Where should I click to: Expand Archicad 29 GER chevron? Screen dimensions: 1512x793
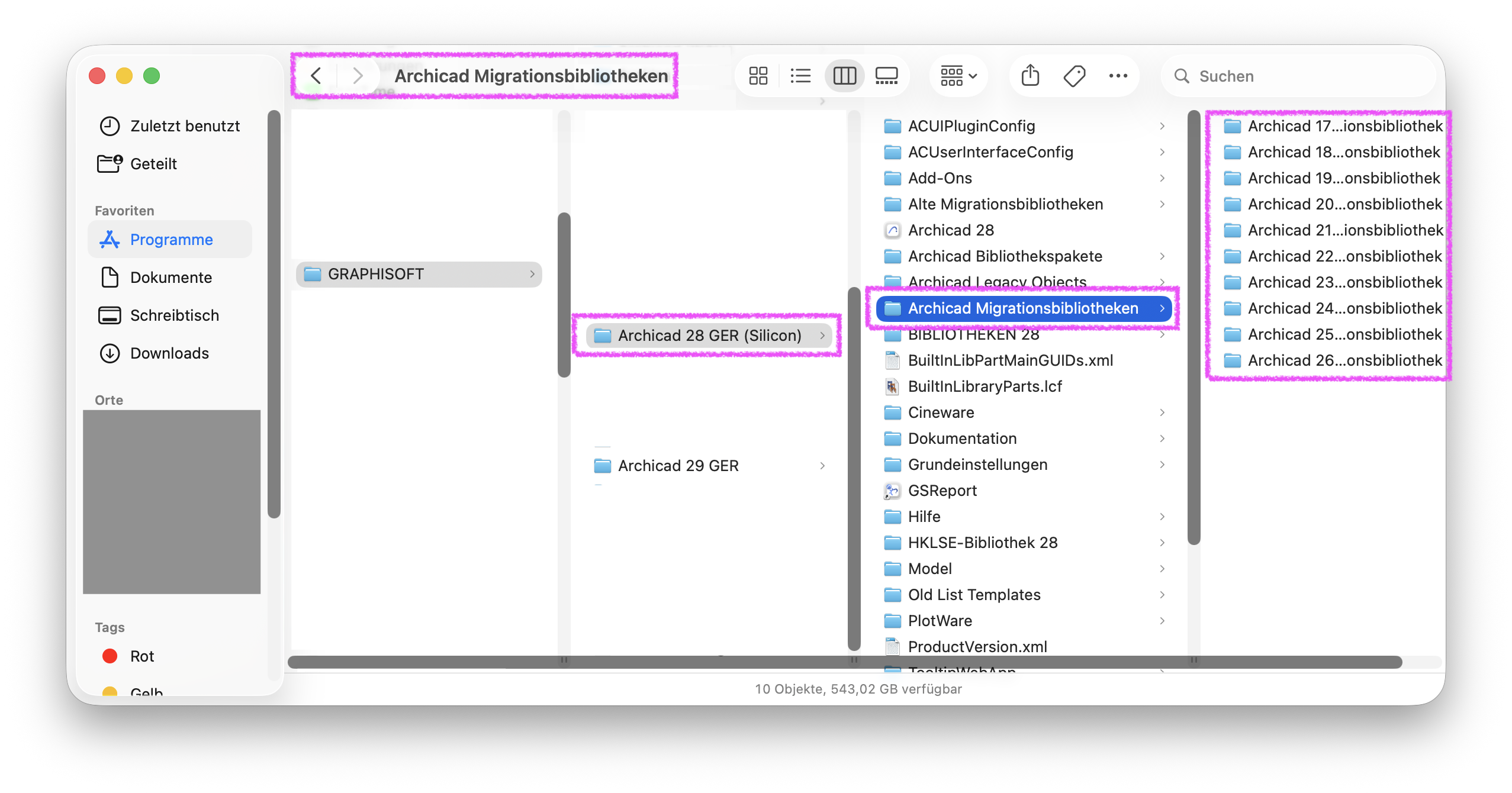822,466
